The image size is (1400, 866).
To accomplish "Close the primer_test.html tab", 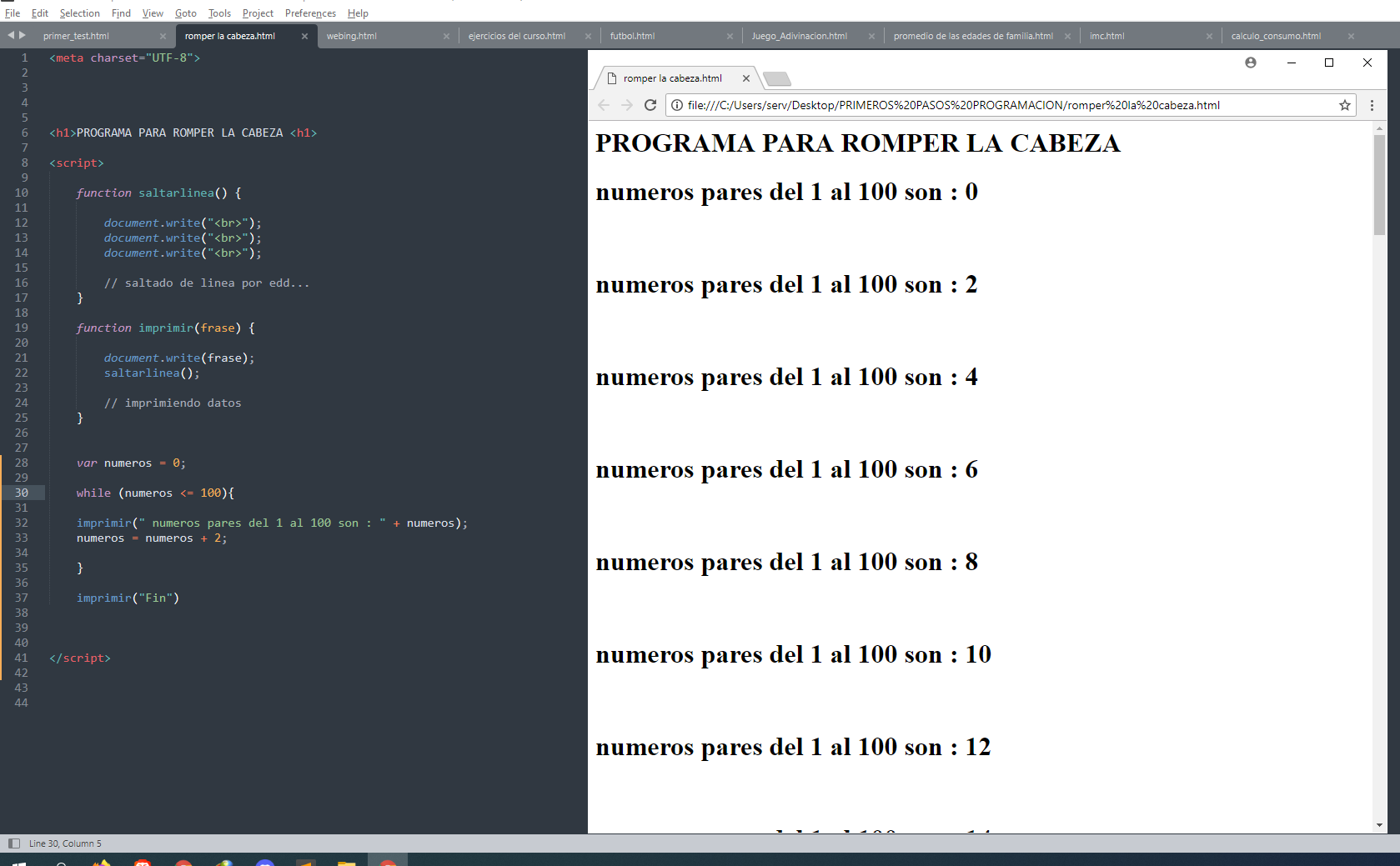I will (x=163, y=36).
